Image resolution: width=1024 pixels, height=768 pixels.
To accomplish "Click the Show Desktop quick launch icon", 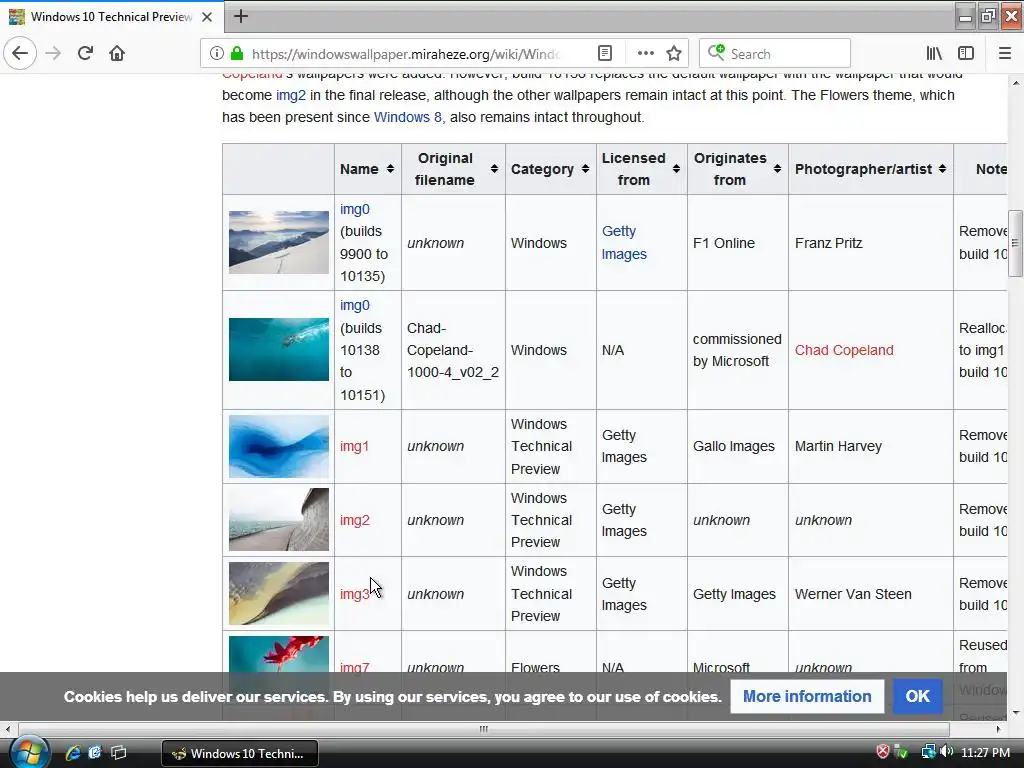I will click(118, 753).
